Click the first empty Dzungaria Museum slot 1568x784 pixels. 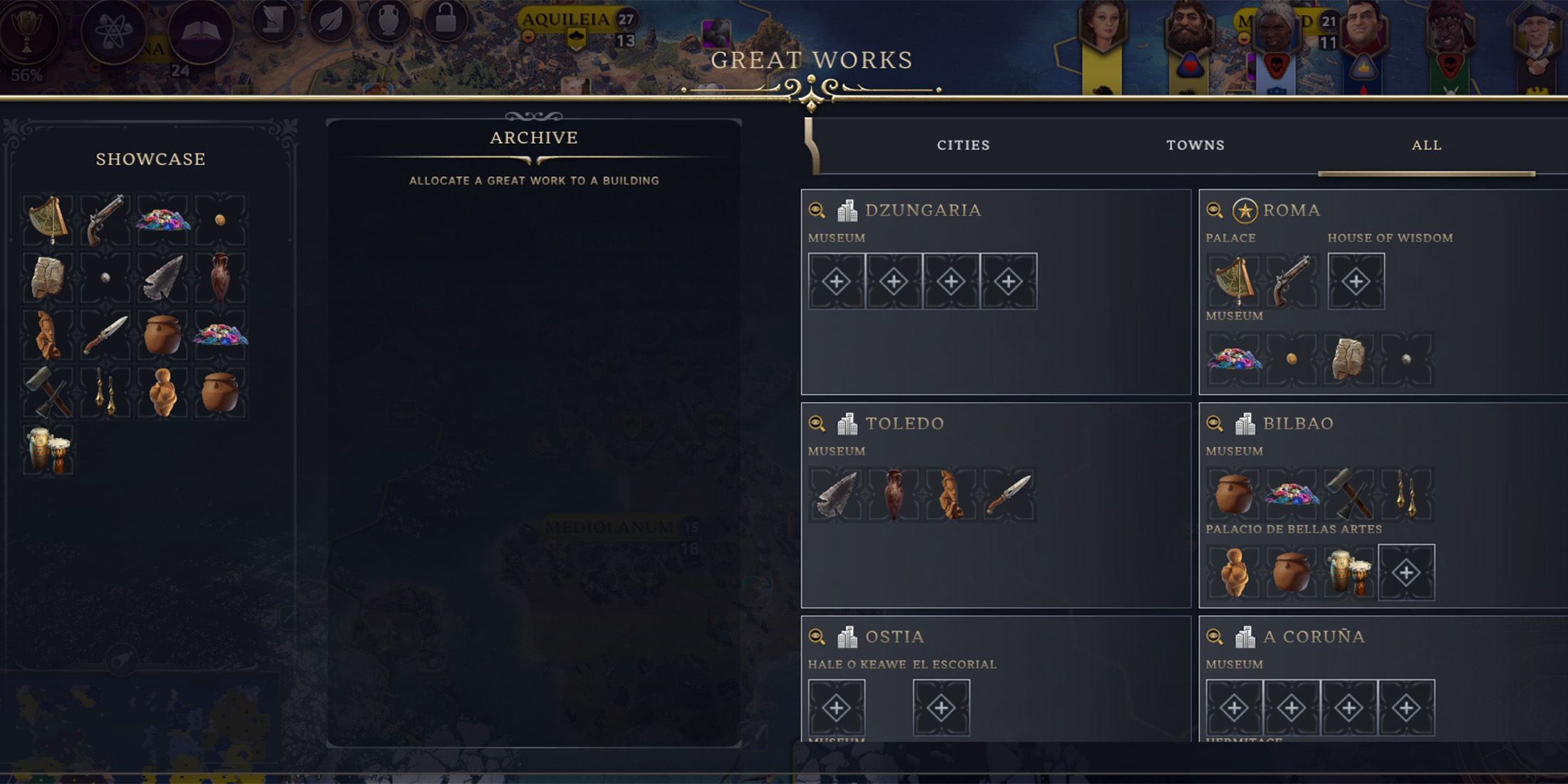tap(837, 282)
